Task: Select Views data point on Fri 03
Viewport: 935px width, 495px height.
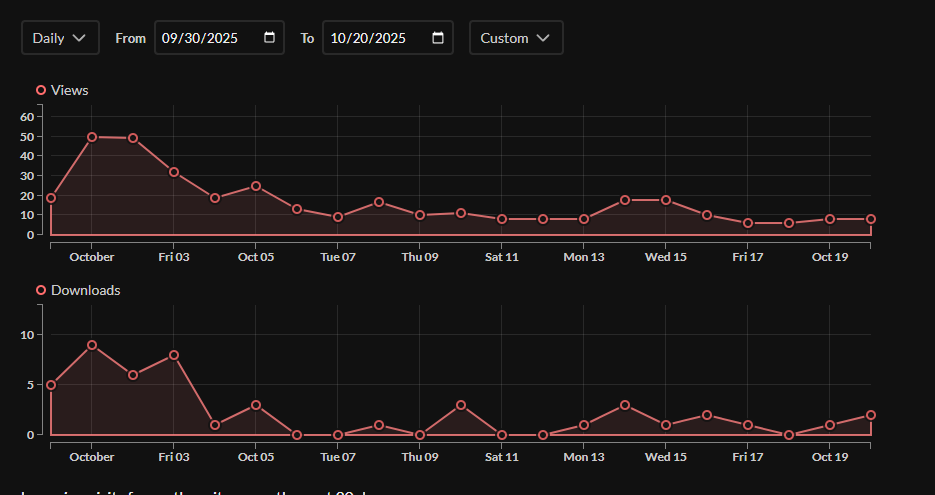Action: tap(174, 172)
